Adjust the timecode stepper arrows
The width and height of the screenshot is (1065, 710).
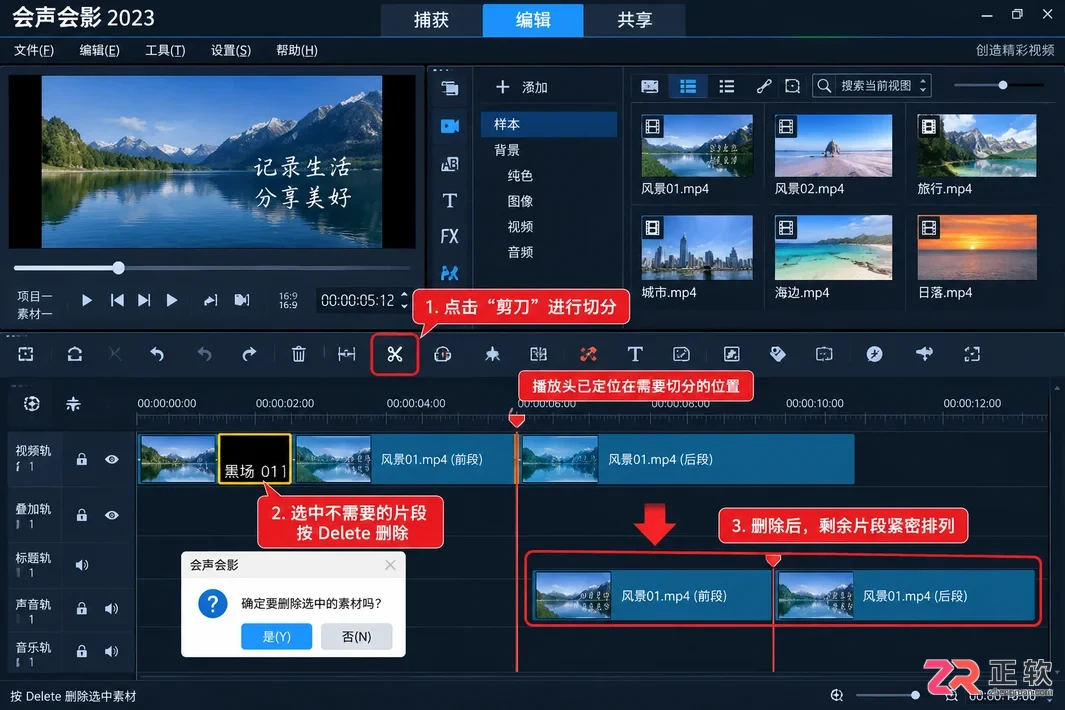point(404,300)
